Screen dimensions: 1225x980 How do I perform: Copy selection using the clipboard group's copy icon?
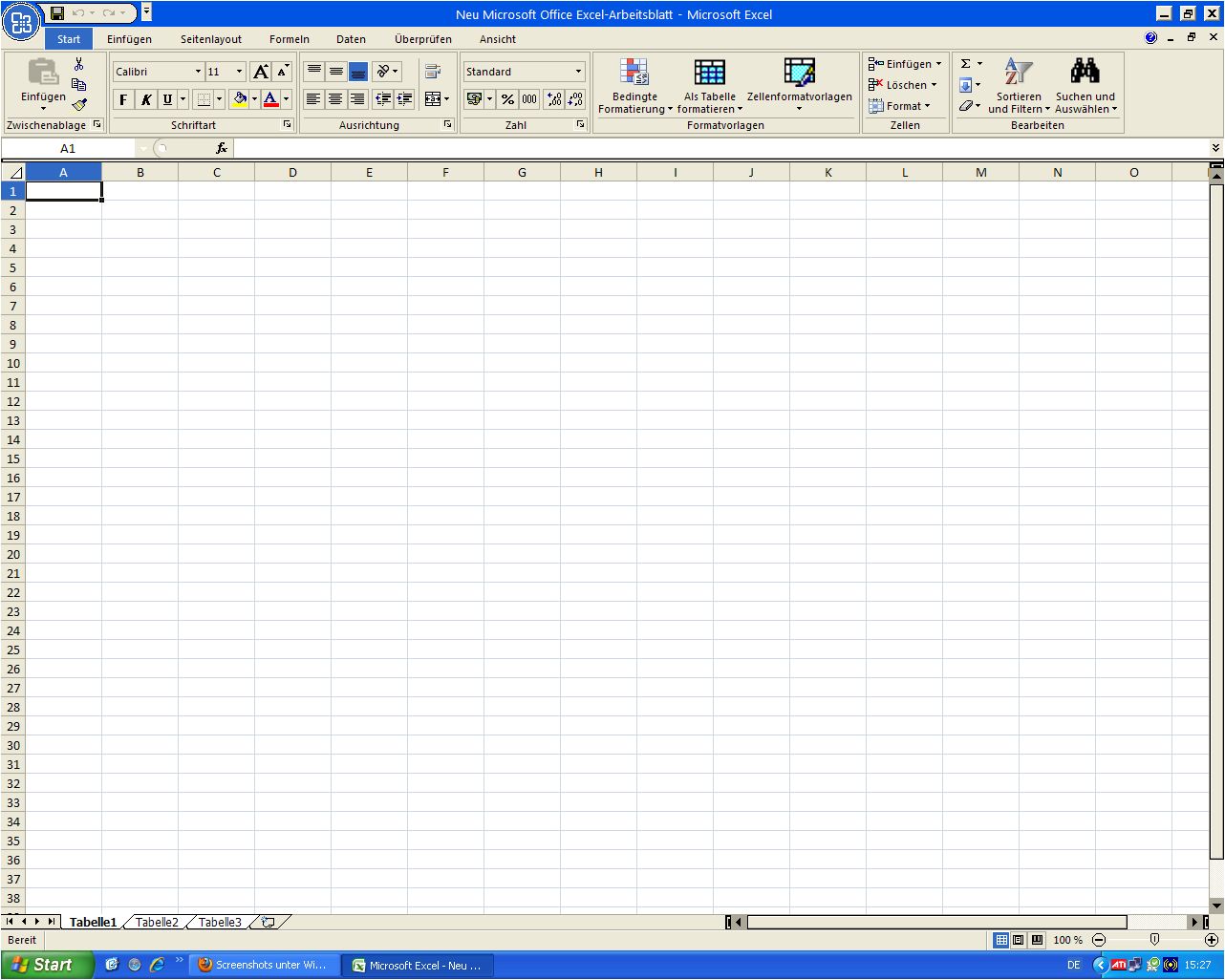pos(79,84)
